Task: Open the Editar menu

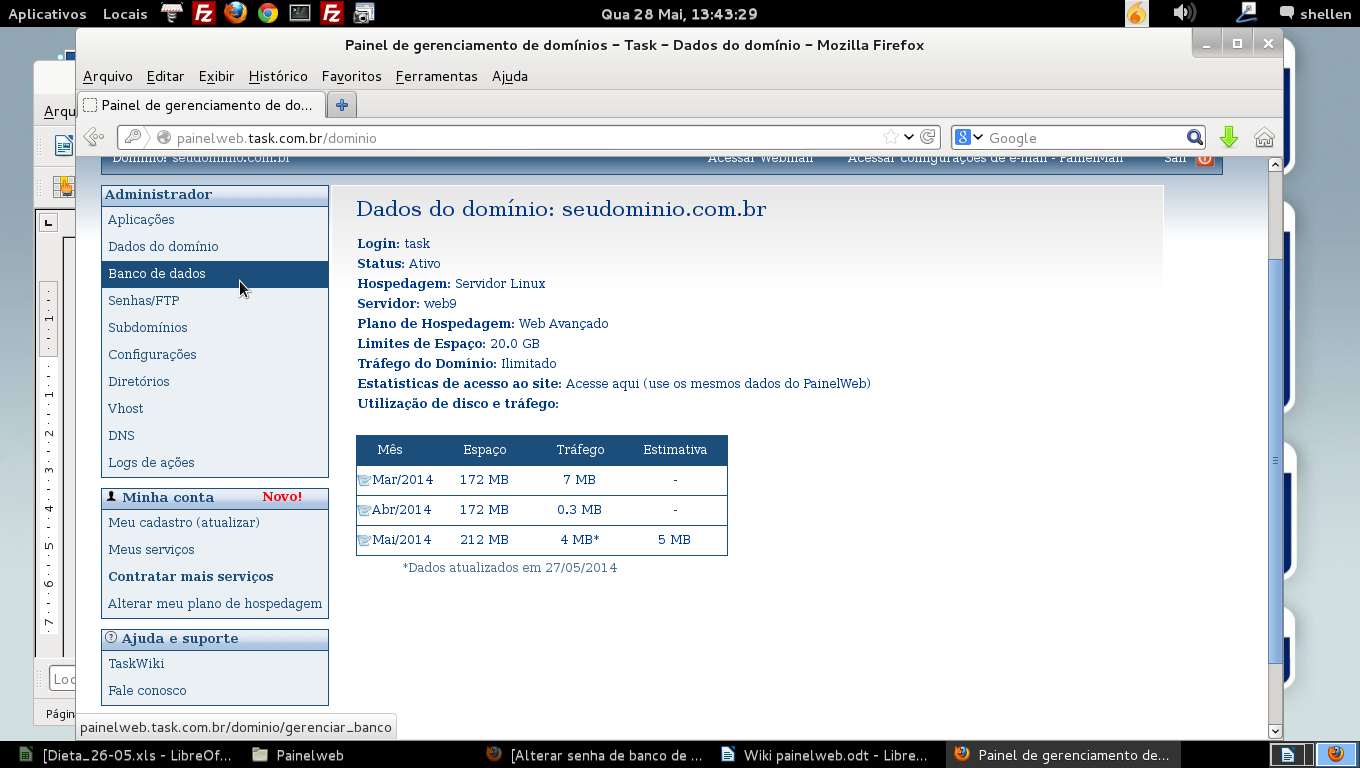Action: pyautogui.click(x=165, y=76)
